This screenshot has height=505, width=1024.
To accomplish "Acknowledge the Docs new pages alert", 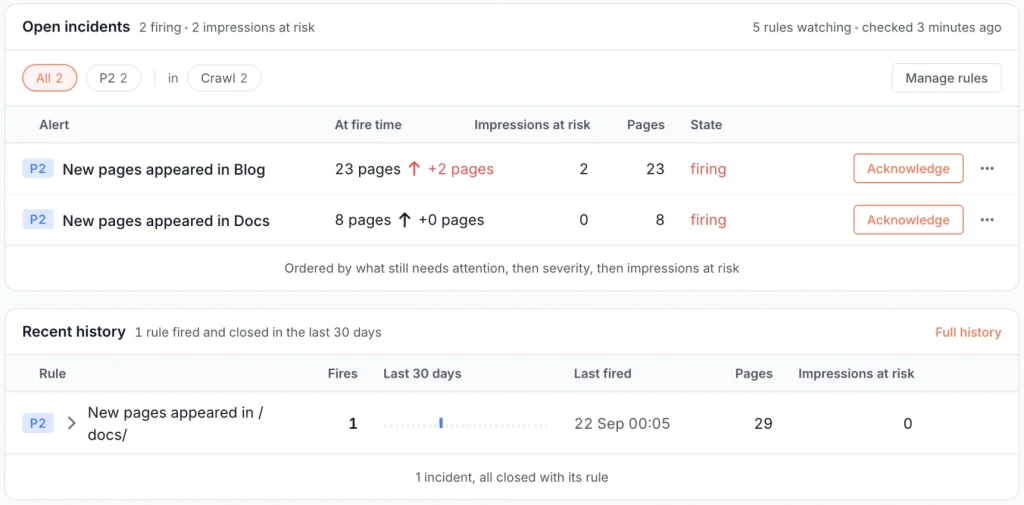I will [x=908, y=220].
